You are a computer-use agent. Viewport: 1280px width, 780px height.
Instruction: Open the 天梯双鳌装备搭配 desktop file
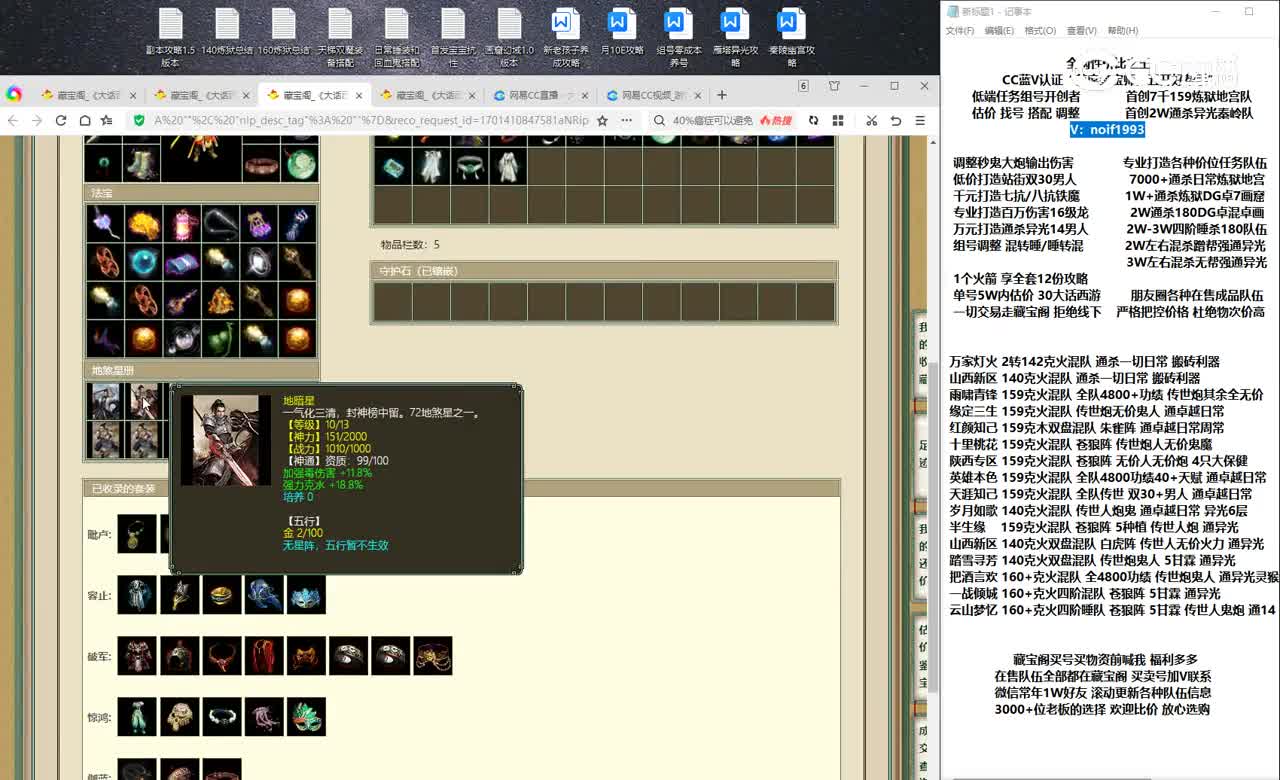tap(340, 38)
